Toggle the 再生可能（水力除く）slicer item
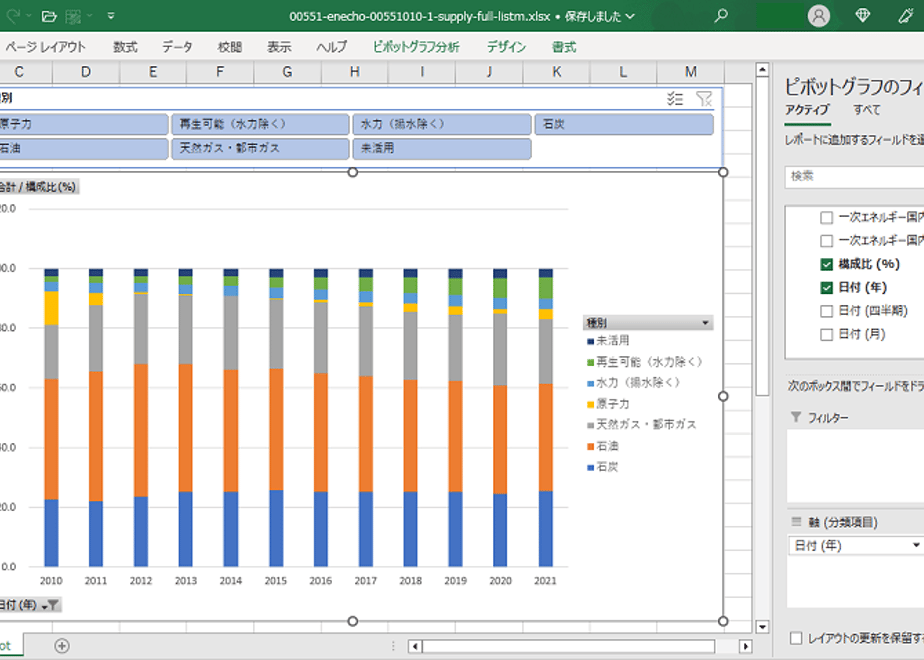Screen dimensions: 924x660 click(x=260, y=124)
